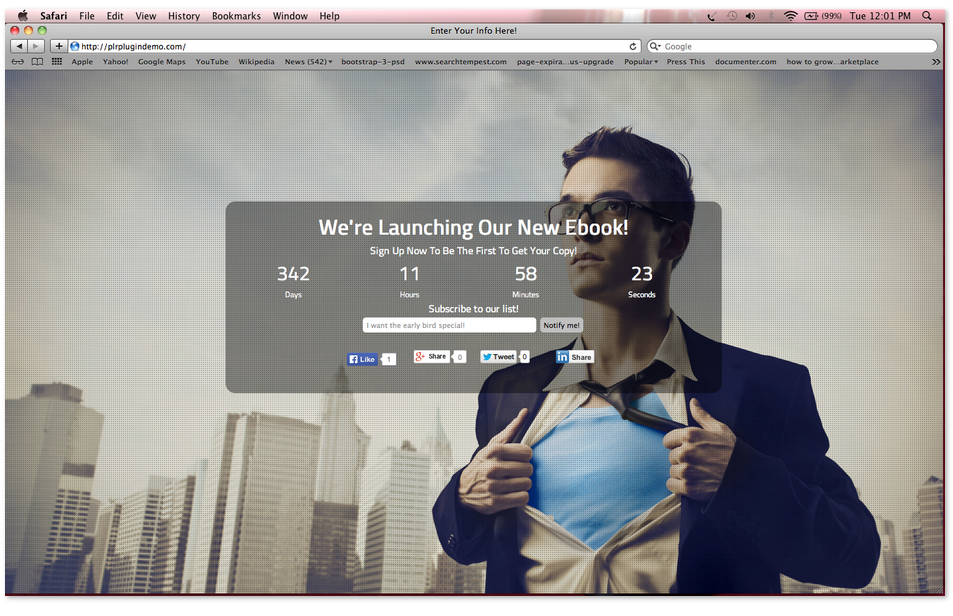Show all bookmarks with the book icon
This screenshot has width=953, height=616.
pyautogui.click(x=37, y=62)
